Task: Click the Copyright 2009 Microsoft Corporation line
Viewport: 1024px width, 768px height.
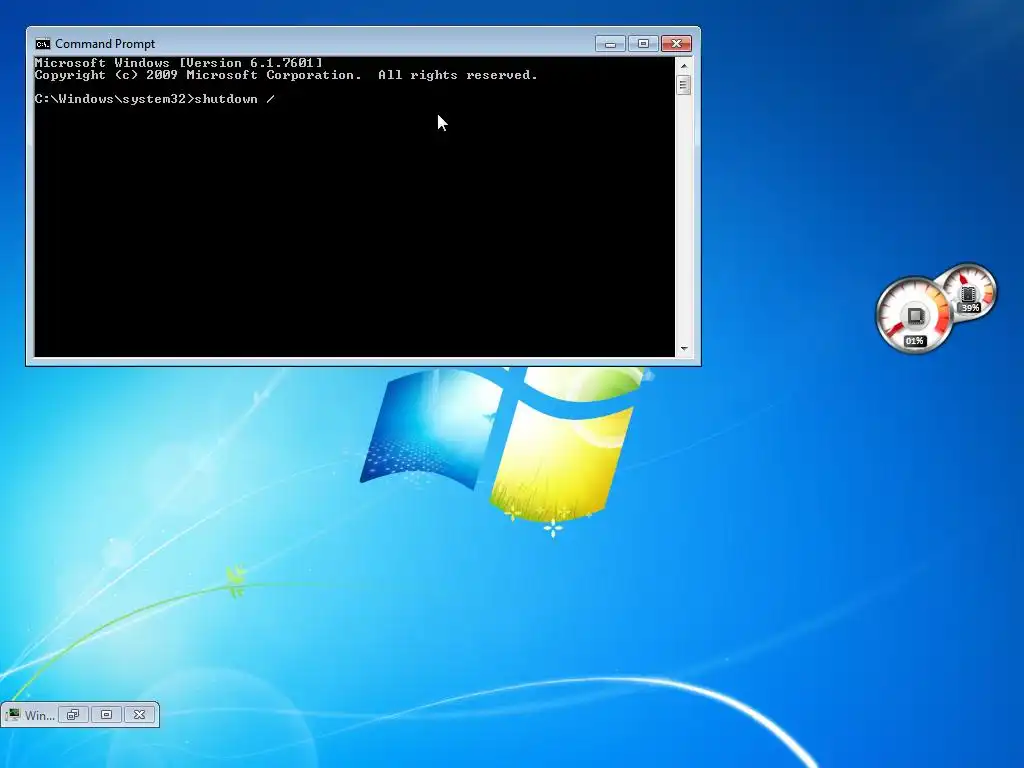Action: pos(286,75)
